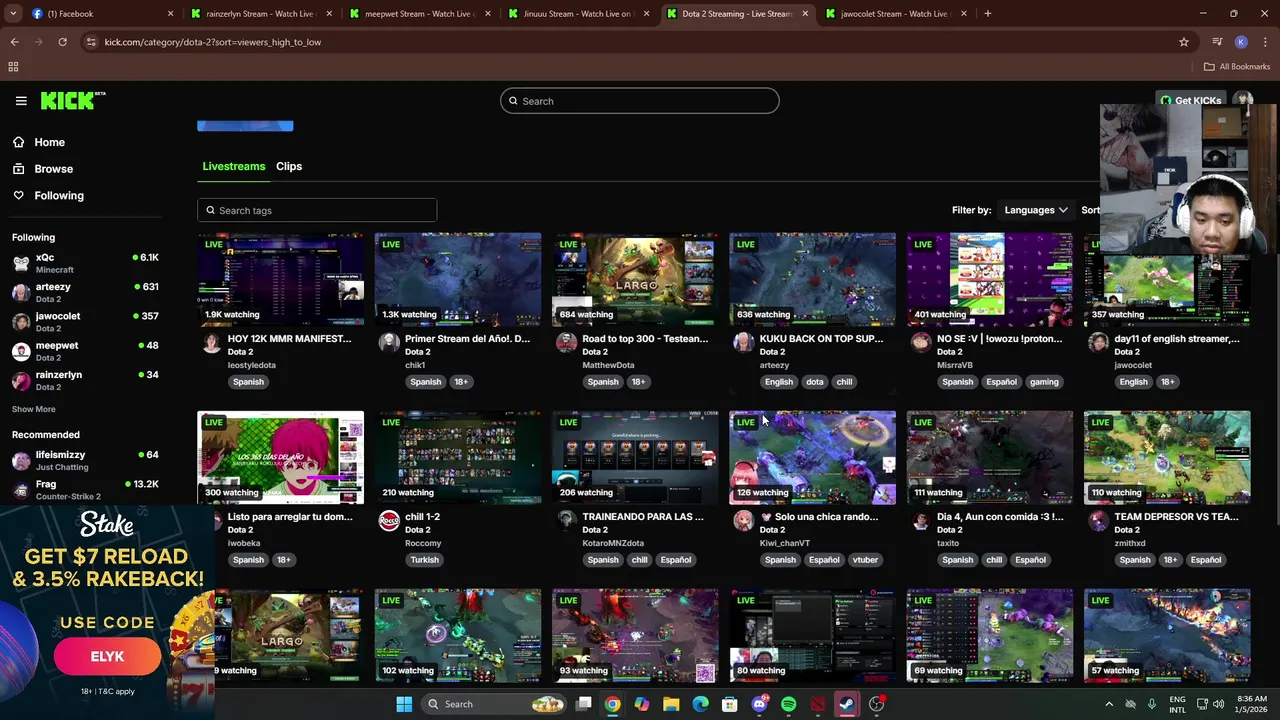This screenshot has height=720, width=1280.
Task: Show hidden system tray icons
Action: pyautogui.click(x=1108, y=704)
